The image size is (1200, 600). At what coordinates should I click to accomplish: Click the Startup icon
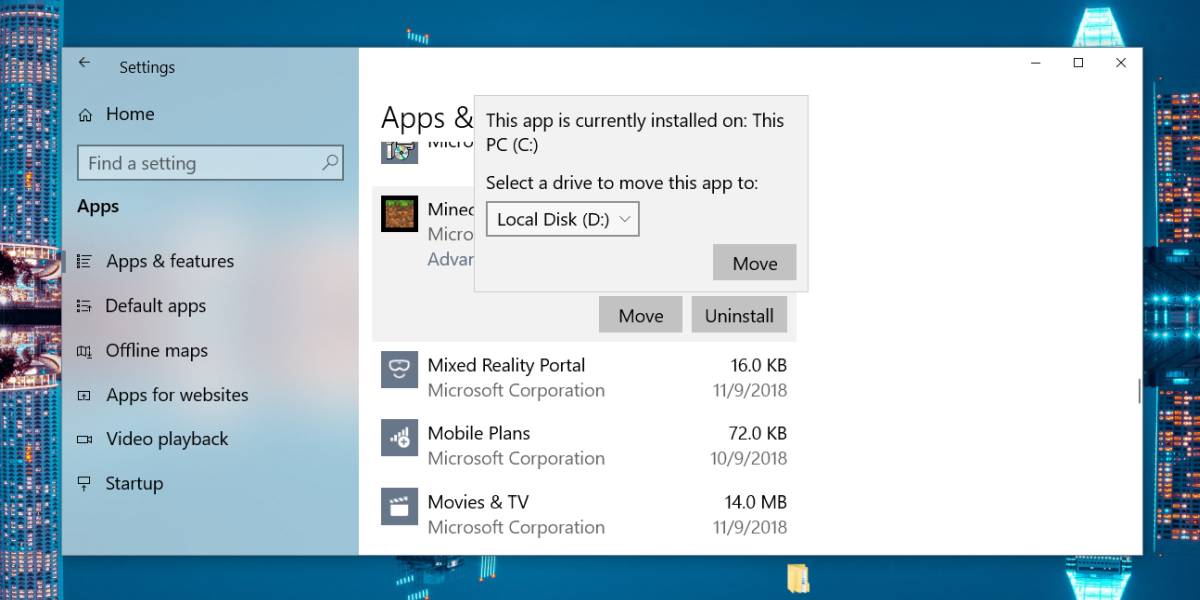tap(85, 484)
